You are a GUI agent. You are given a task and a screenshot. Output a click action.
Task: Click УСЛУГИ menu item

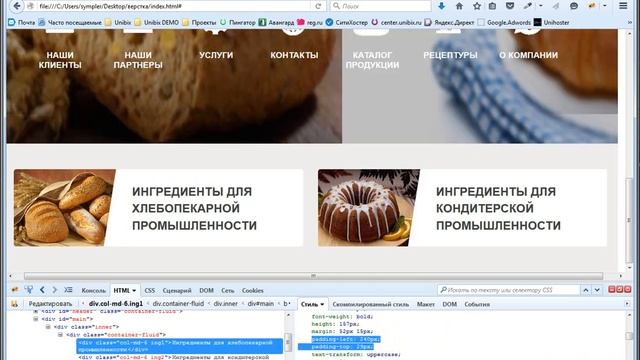pos(216,55)
